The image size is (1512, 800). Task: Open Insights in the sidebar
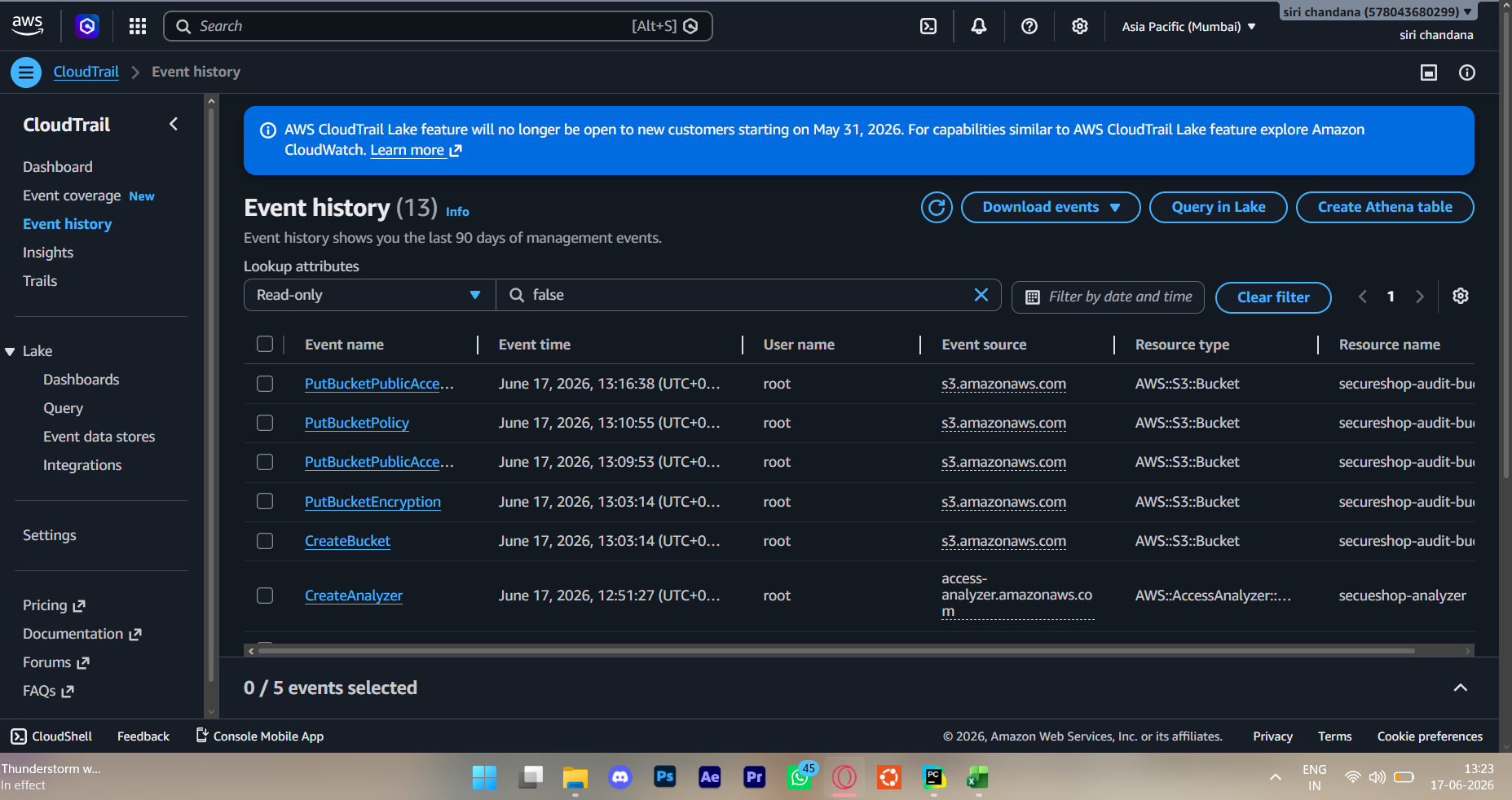coord(48,253)
